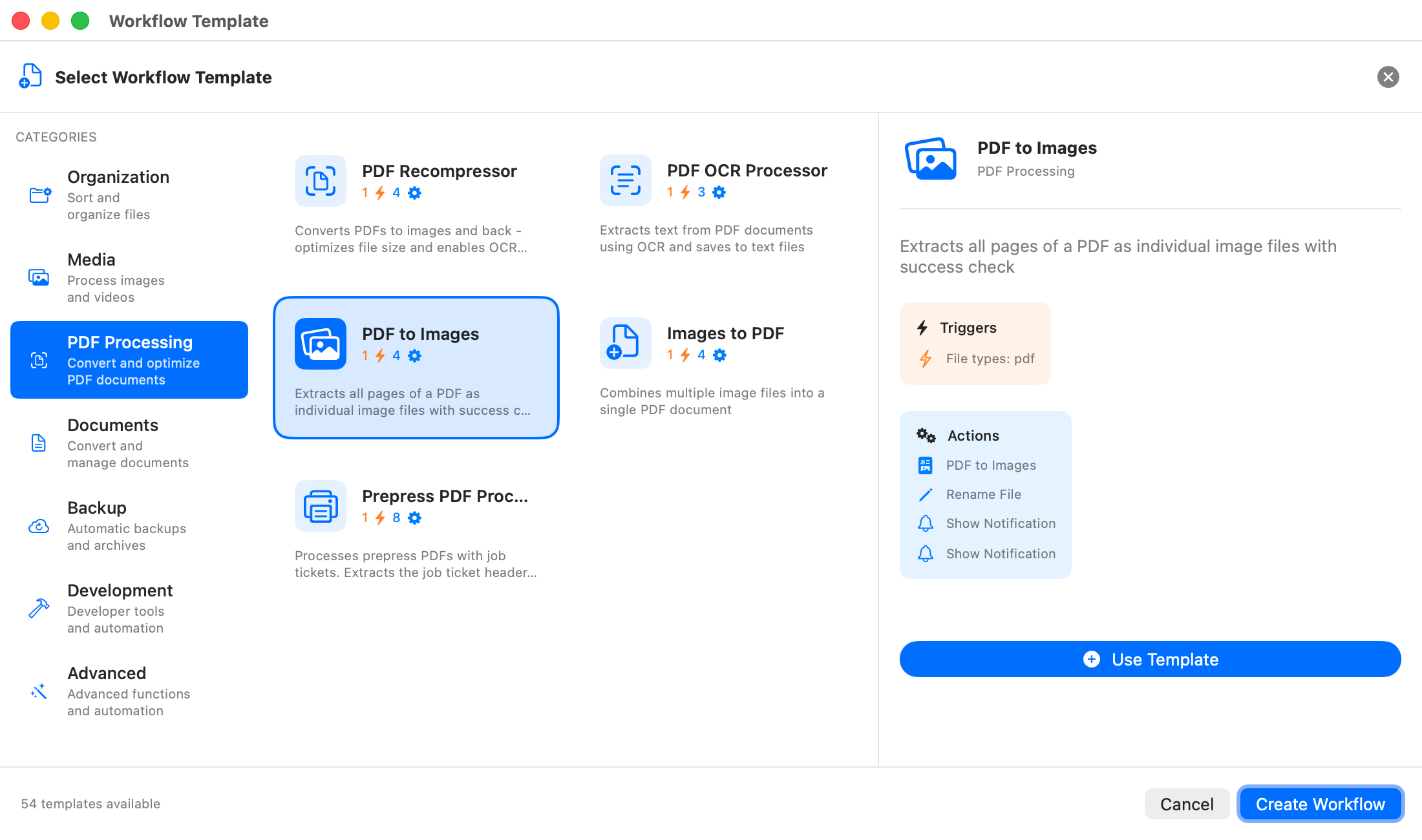Image resolution: width=1422 pixels, height=840 pixels.
Task: Open the Organization category icon
Action: (x=40, y=194)
